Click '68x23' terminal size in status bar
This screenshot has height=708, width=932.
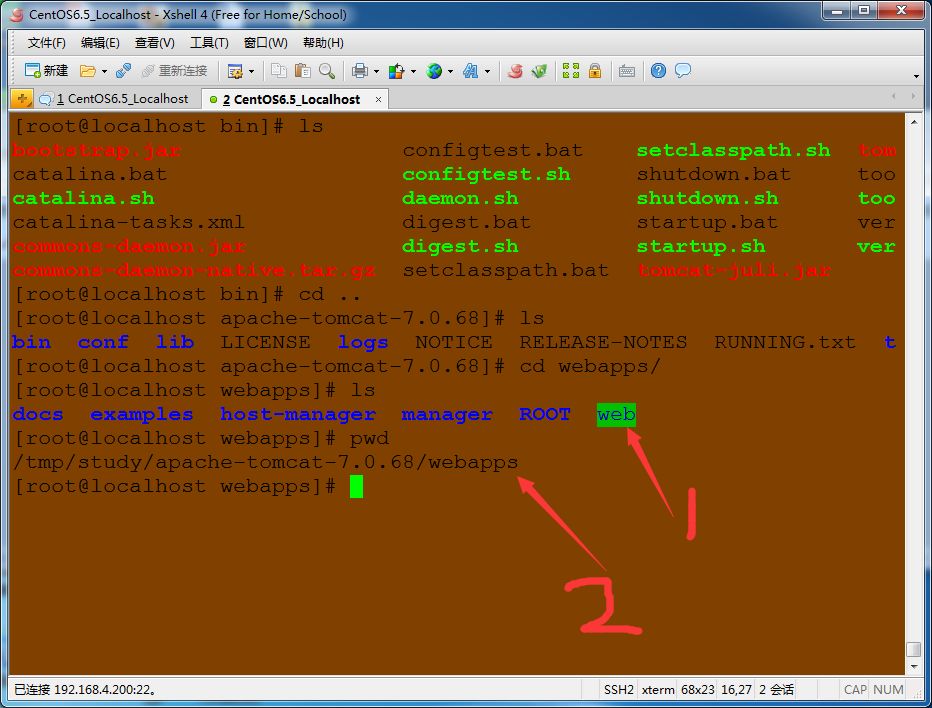click(x=698, y=690)
